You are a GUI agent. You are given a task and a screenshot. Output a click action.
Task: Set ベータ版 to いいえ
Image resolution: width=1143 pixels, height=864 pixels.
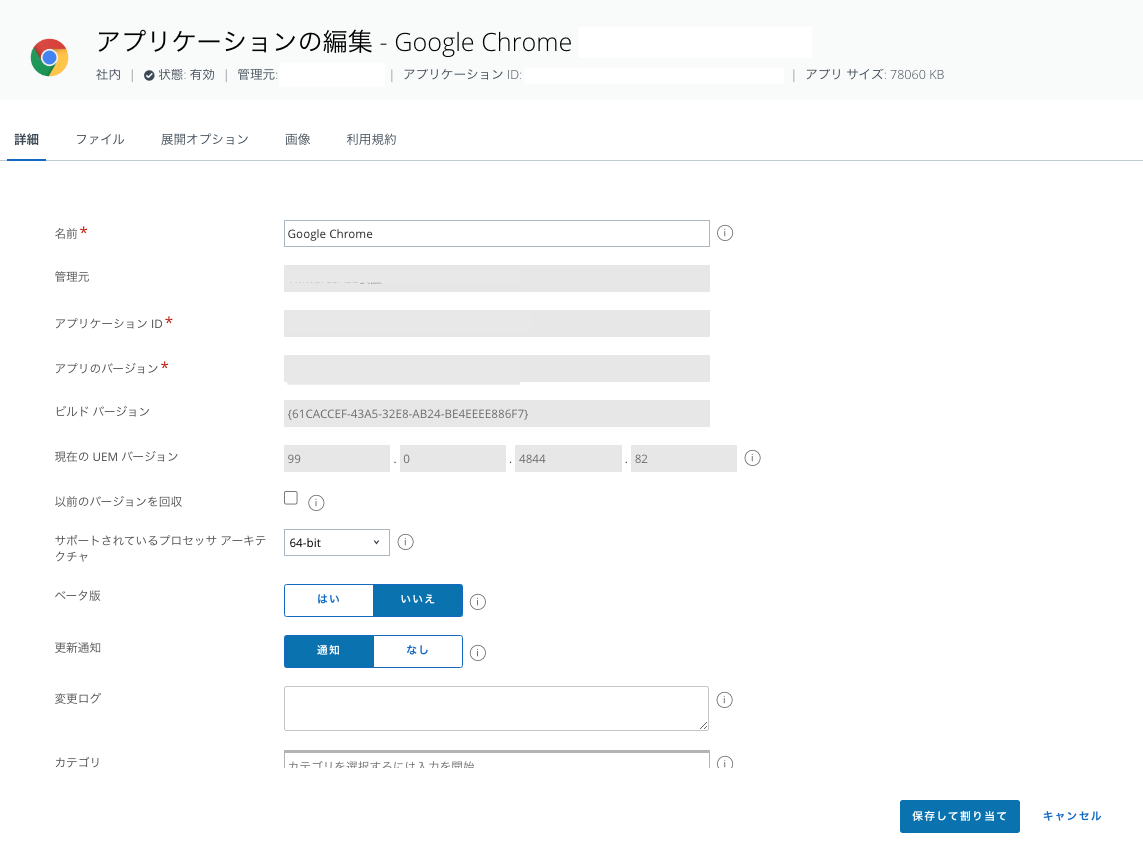point(418,600)
